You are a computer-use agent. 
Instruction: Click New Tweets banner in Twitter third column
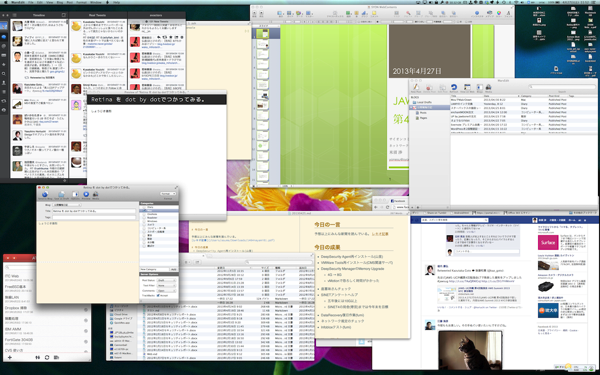coord(157,22)
